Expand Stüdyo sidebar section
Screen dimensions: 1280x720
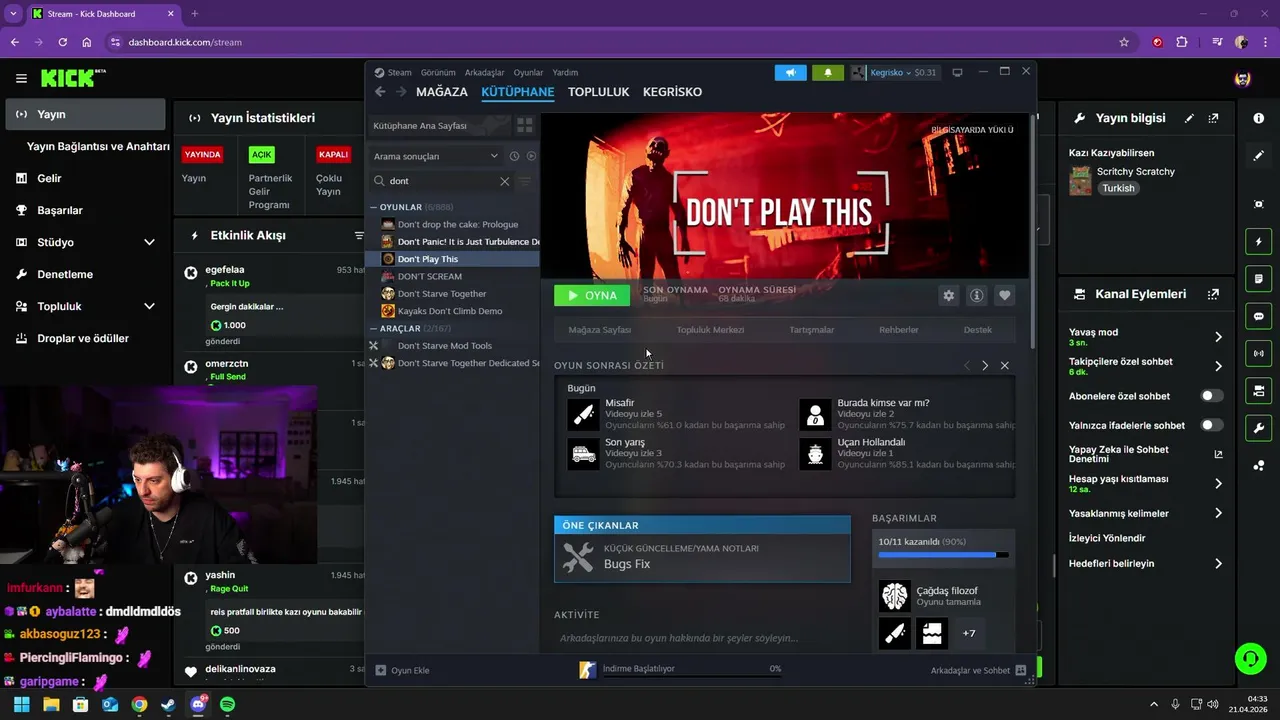[x=149, y=242]
